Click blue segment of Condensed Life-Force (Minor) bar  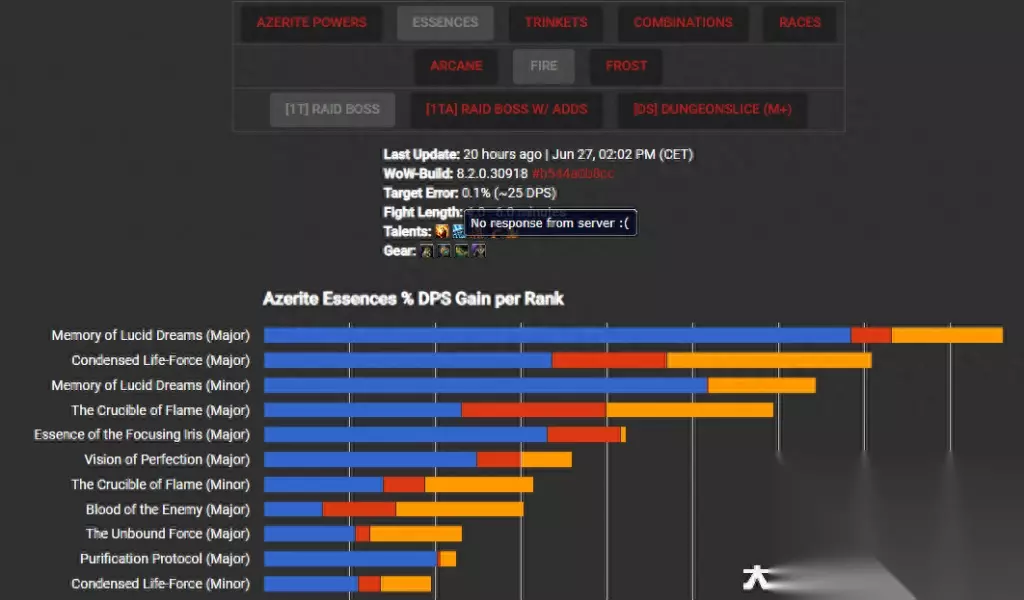[x=311, y=584]
